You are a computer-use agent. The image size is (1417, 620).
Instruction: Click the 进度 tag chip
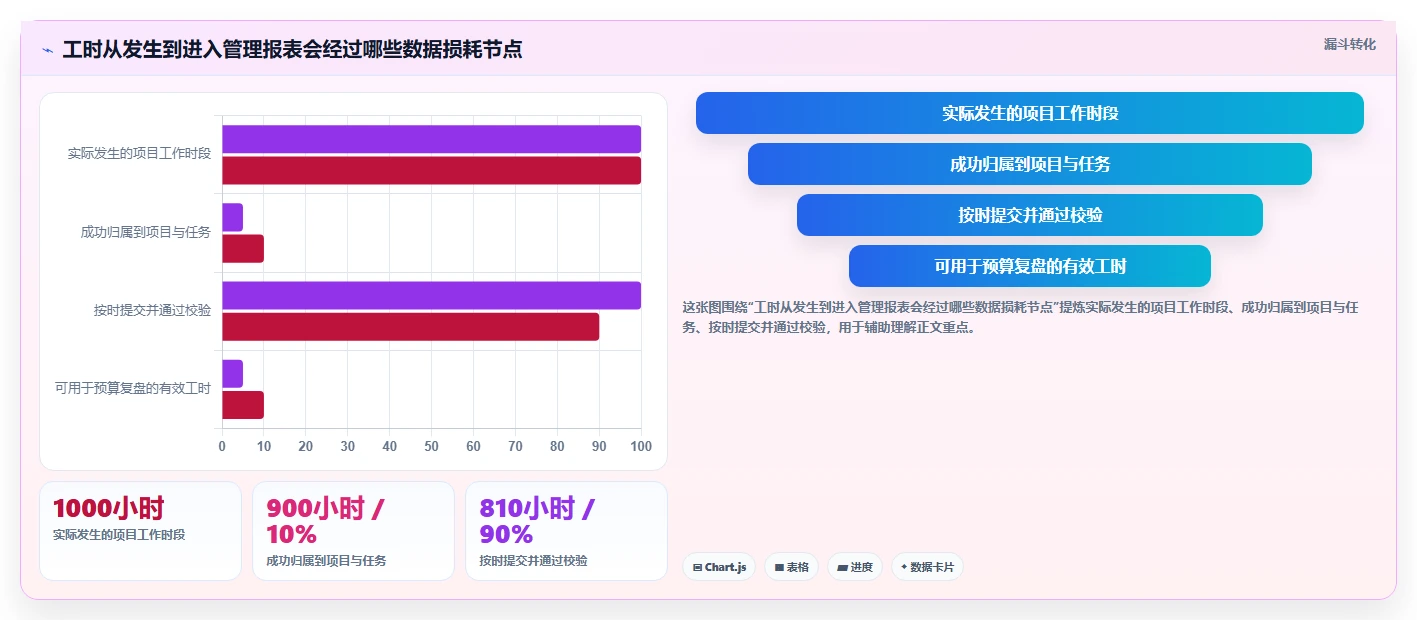tap(855, 567)
